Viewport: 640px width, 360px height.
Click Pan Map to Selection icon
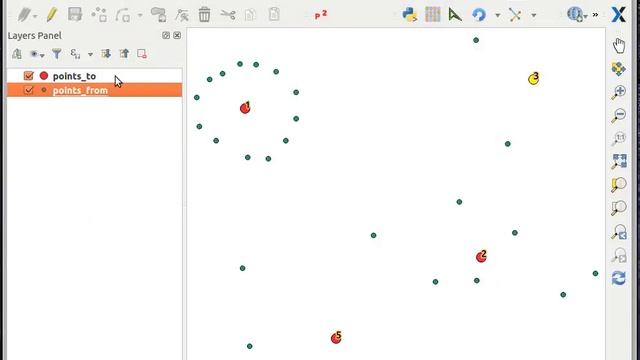[619, 69]
